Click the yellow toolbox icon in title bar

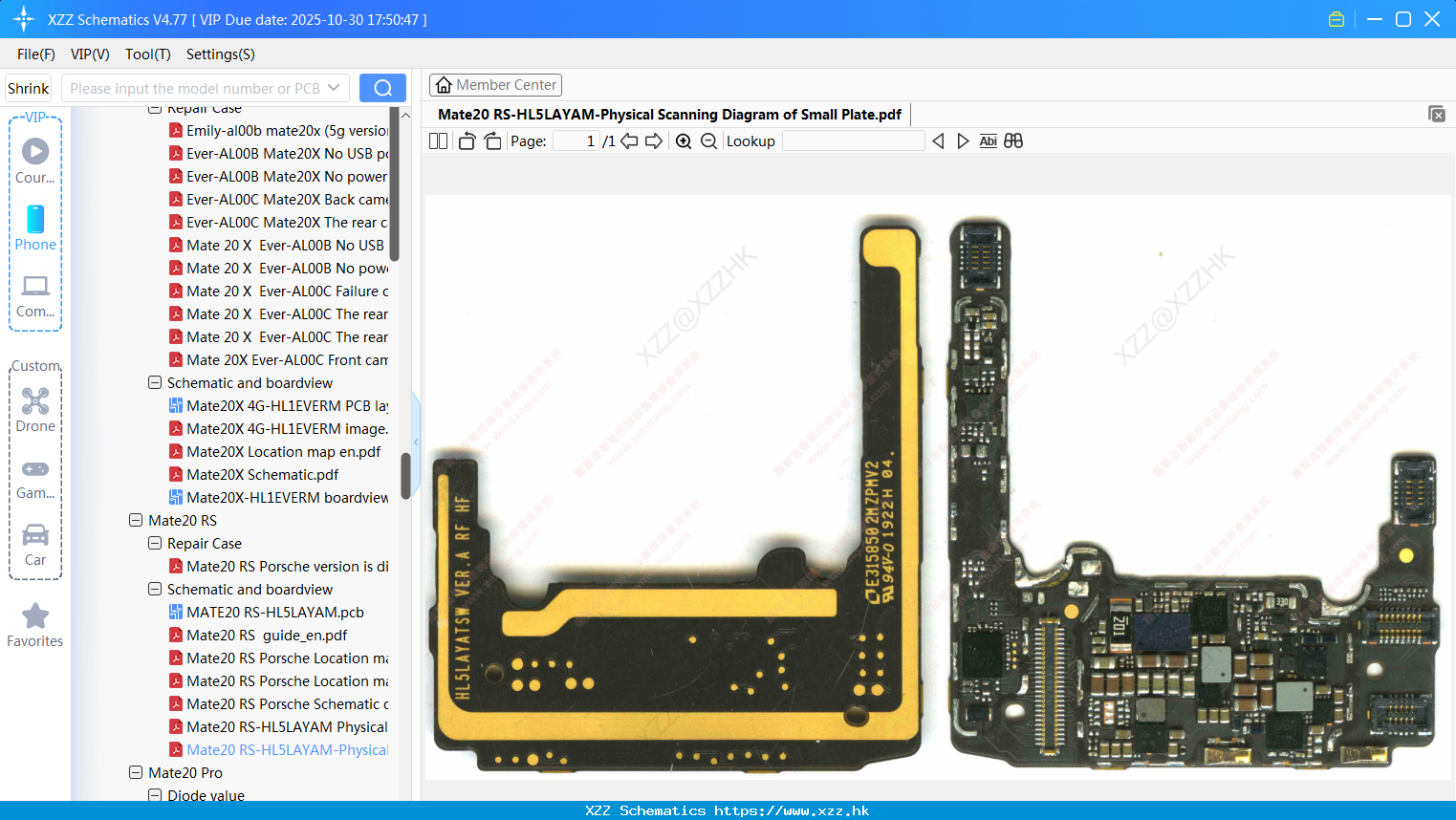(1336, 19)
